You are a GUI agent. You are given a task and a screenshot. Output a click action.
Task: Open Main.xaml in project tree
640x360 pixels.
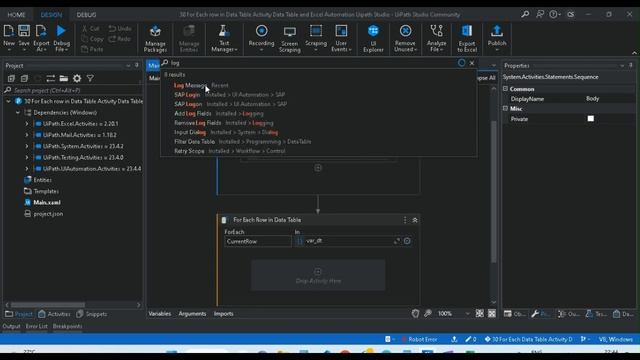47,202
